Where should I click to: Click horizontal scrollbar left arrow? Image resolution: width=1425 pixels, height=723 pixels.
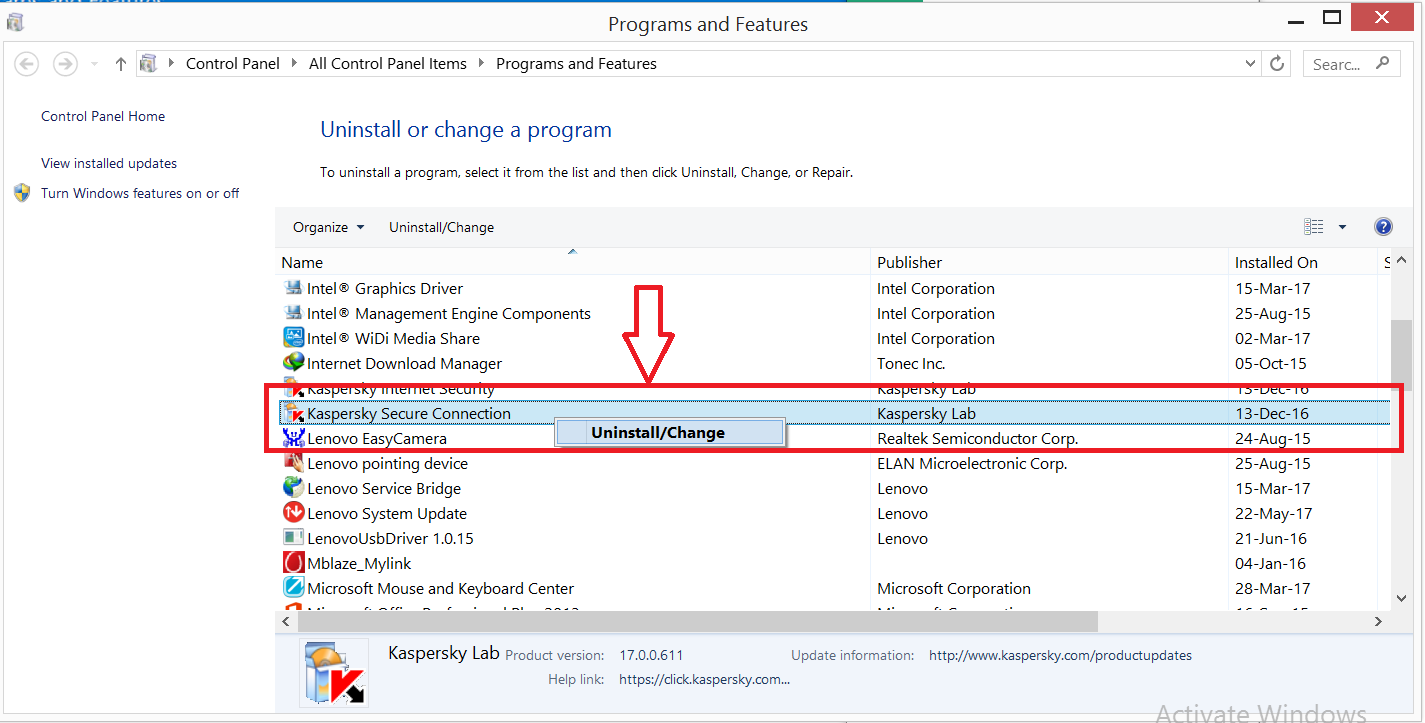[286, 621]
